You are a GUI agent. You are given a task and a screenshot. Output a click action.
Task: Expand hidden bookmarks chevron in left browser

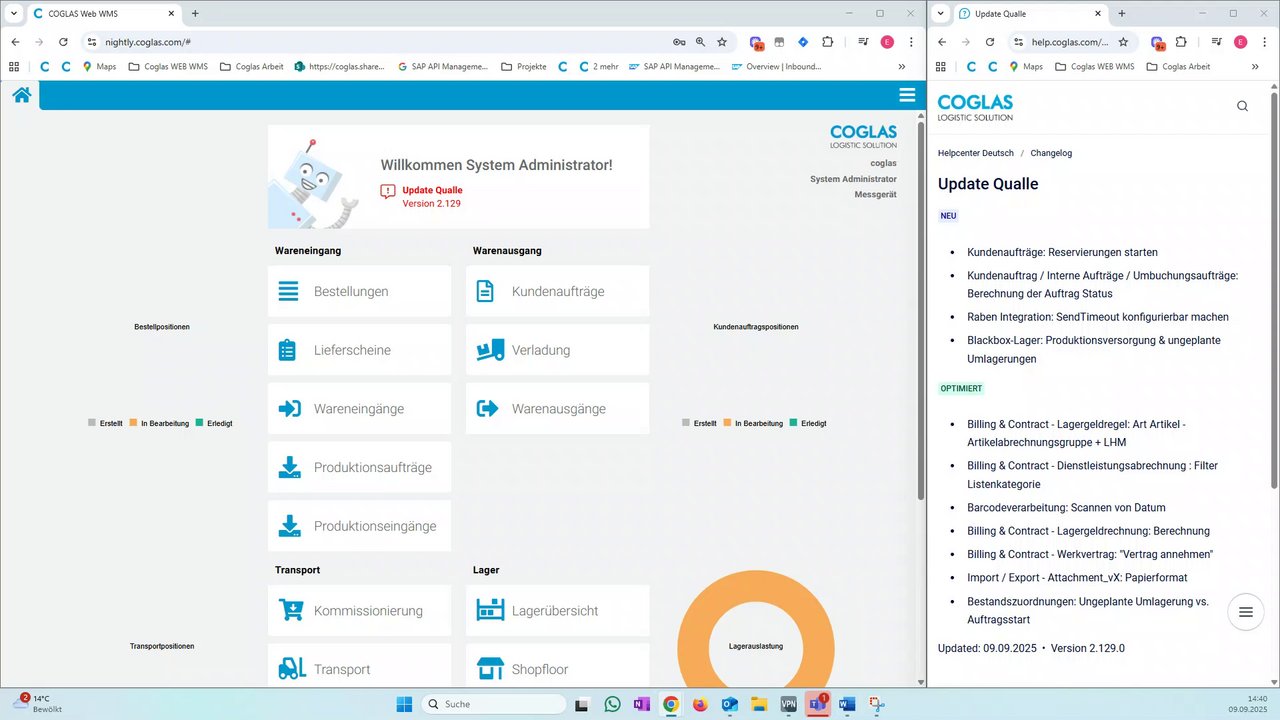coord(902,67)
